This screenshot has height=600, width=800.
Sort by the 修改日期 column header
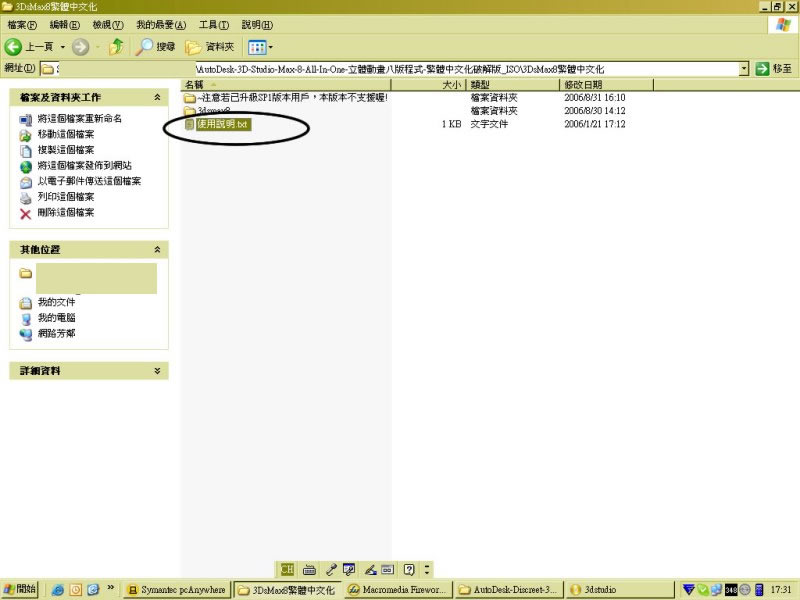click(606, 85)
